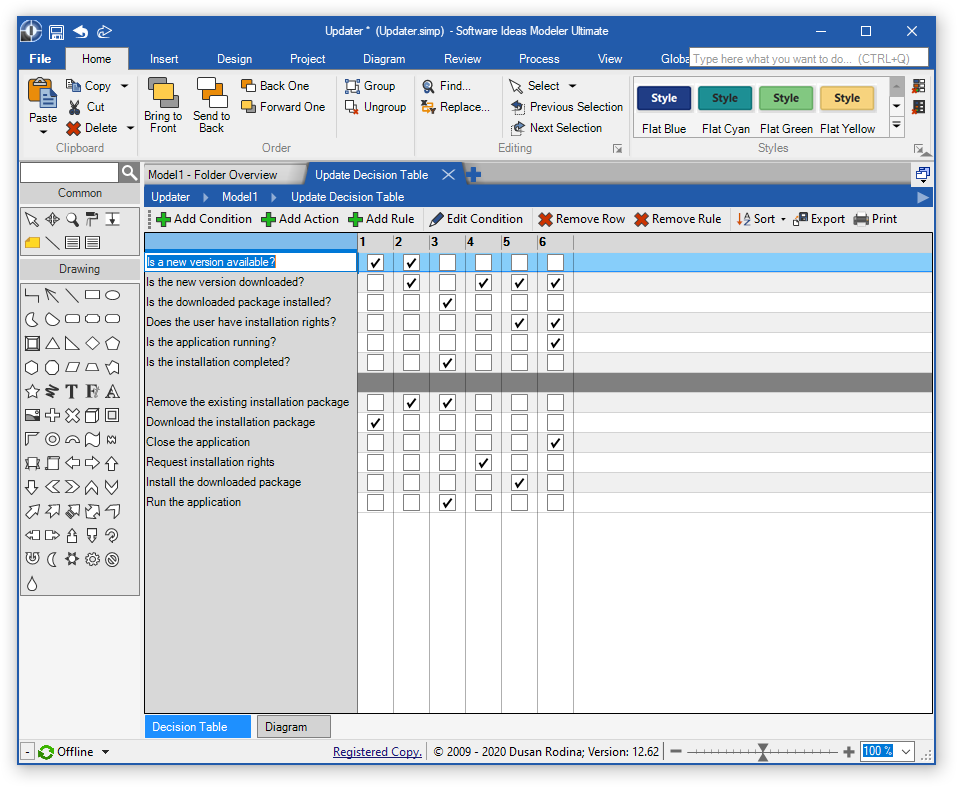Click the Ungroup icon
Viewport: 957px width, 787px height.
pyautogui.click(x=352, y=107)
